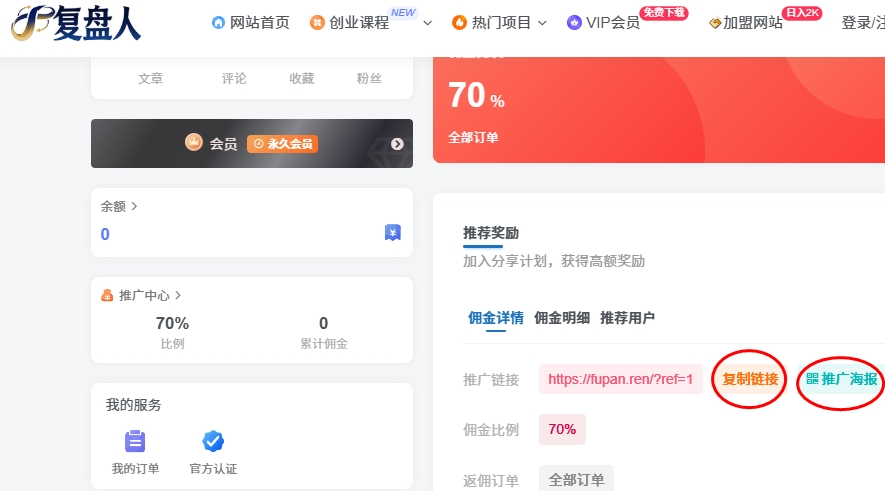Select the 佣金详情 tab
Viewport: 885px width, 491px height.
click(496, 318)
